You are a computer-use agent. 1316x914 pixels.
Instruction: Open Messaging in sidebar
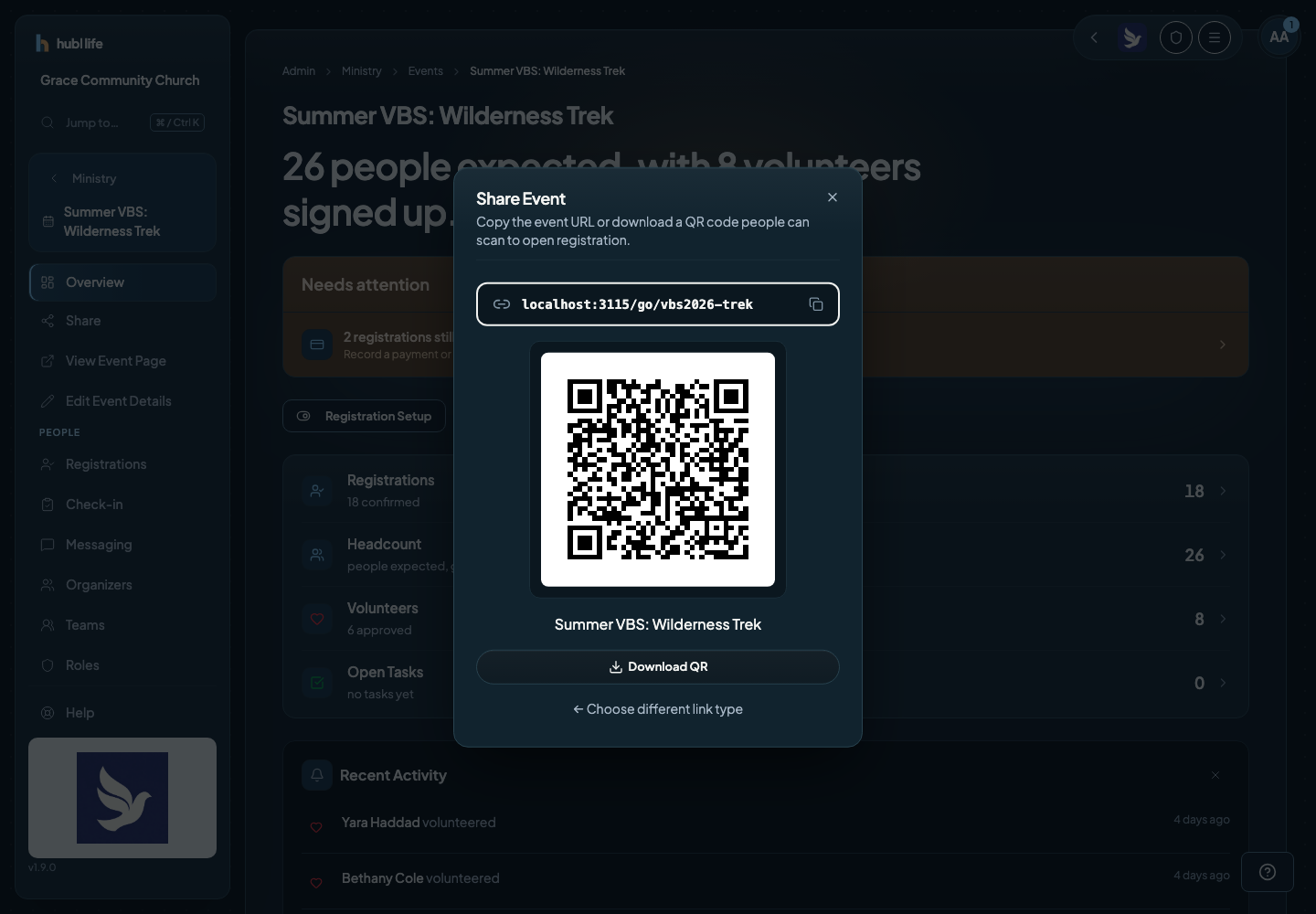122,545
